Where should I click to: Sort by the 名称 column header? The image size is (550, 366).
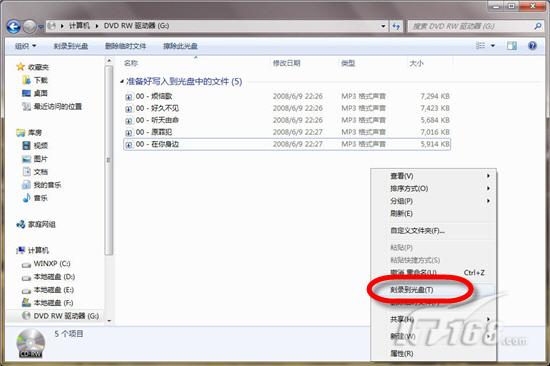pos(131,63)
